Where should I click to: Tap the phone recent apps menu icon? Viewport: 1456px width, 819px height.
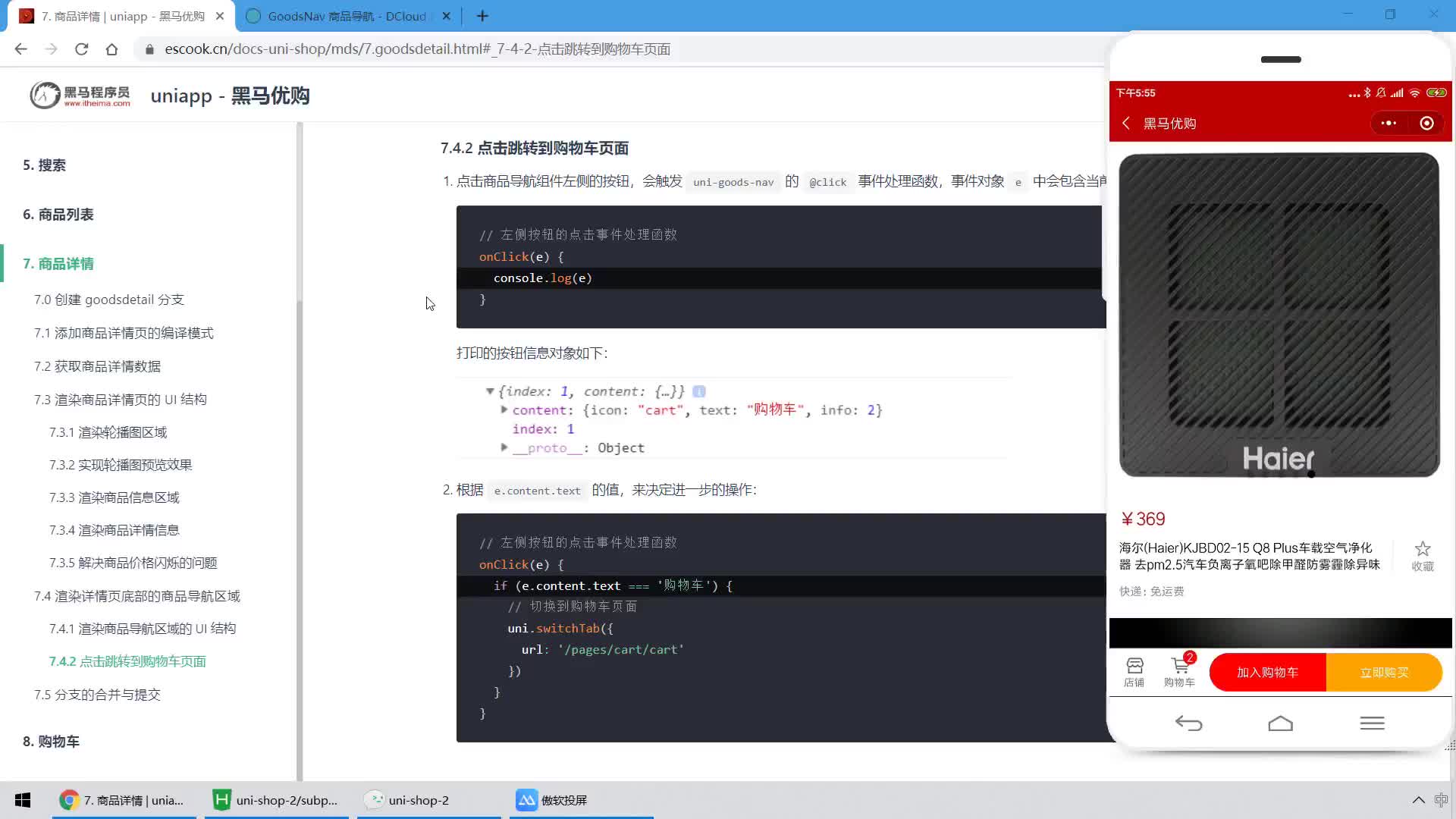click(x=1372, y=723)
